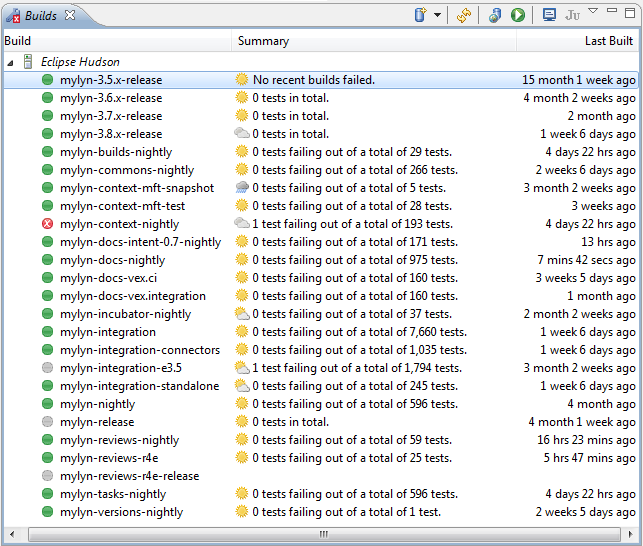Image resolution: width=643 pixels, height=546 pixels.
Task: Run the selected build
Action: click(518, 15)
